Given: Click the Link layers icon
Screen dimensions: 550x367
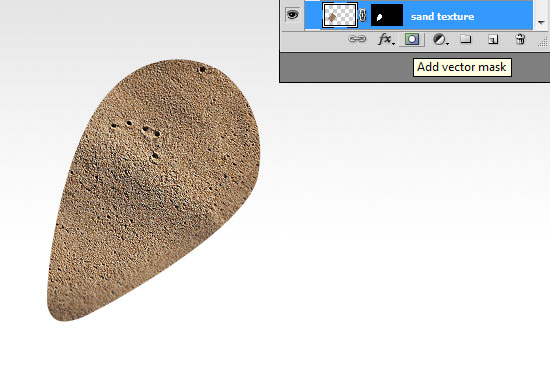Looking at the screenshot, I should coord(357,39).
